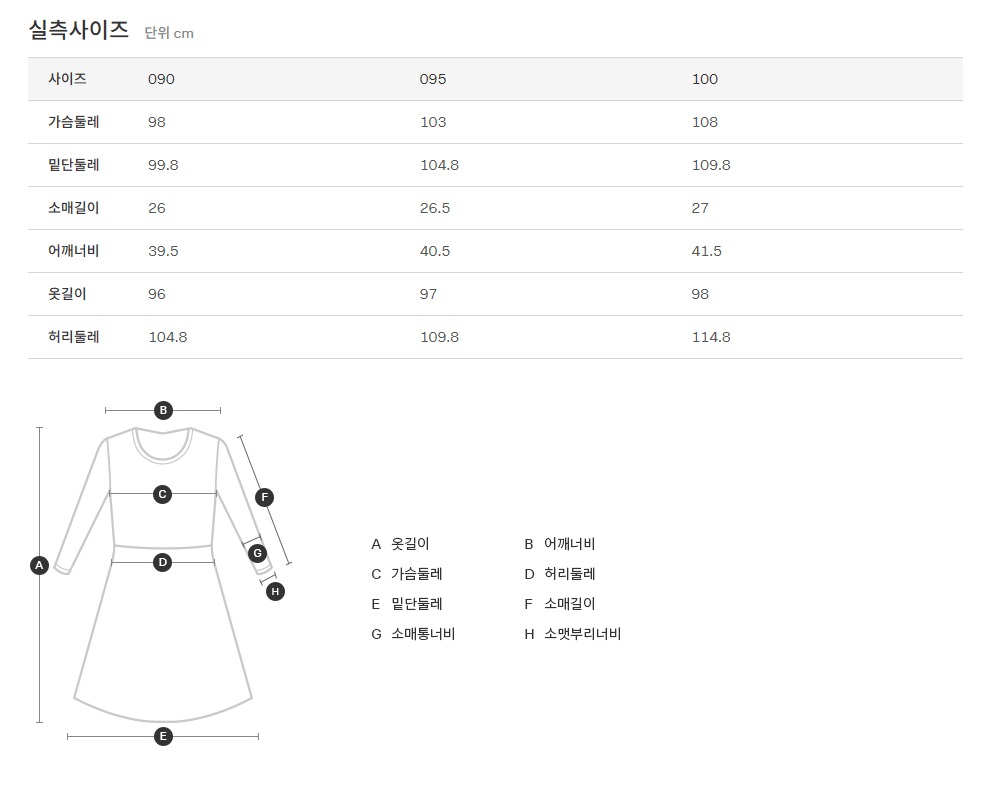983x797 pixels.
Task: Click the 소매길이 row label
Action: tap(74, 208)
